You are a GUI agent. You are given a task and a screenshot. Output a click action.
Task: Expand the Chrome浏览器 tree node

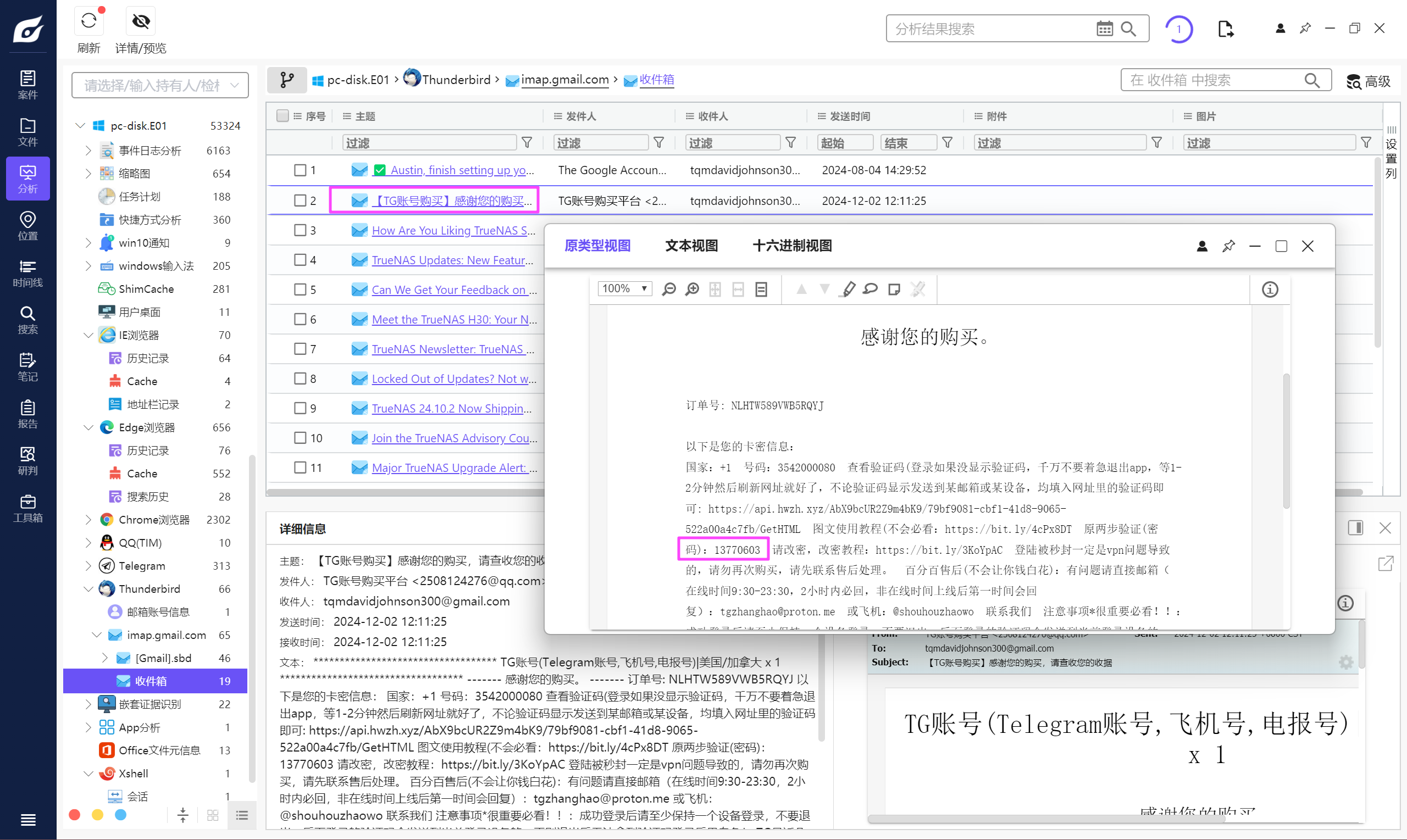pos(88,520)
